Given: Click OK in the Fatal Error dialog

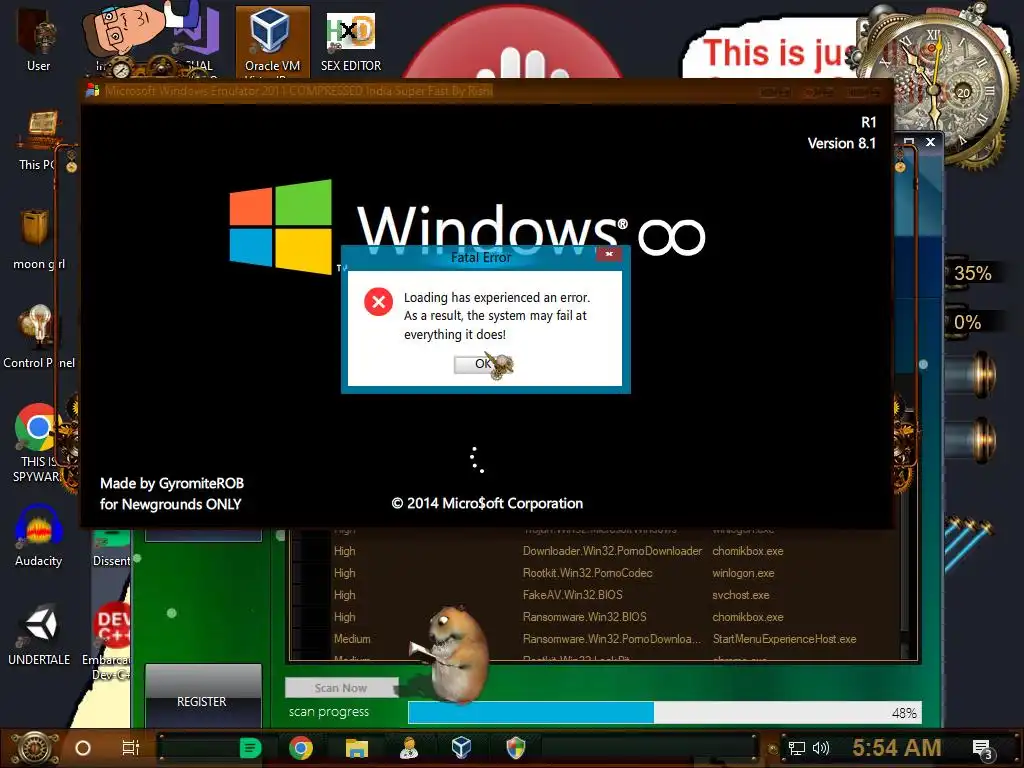Looking at the screenshot, I should click(x=482, y=364).
